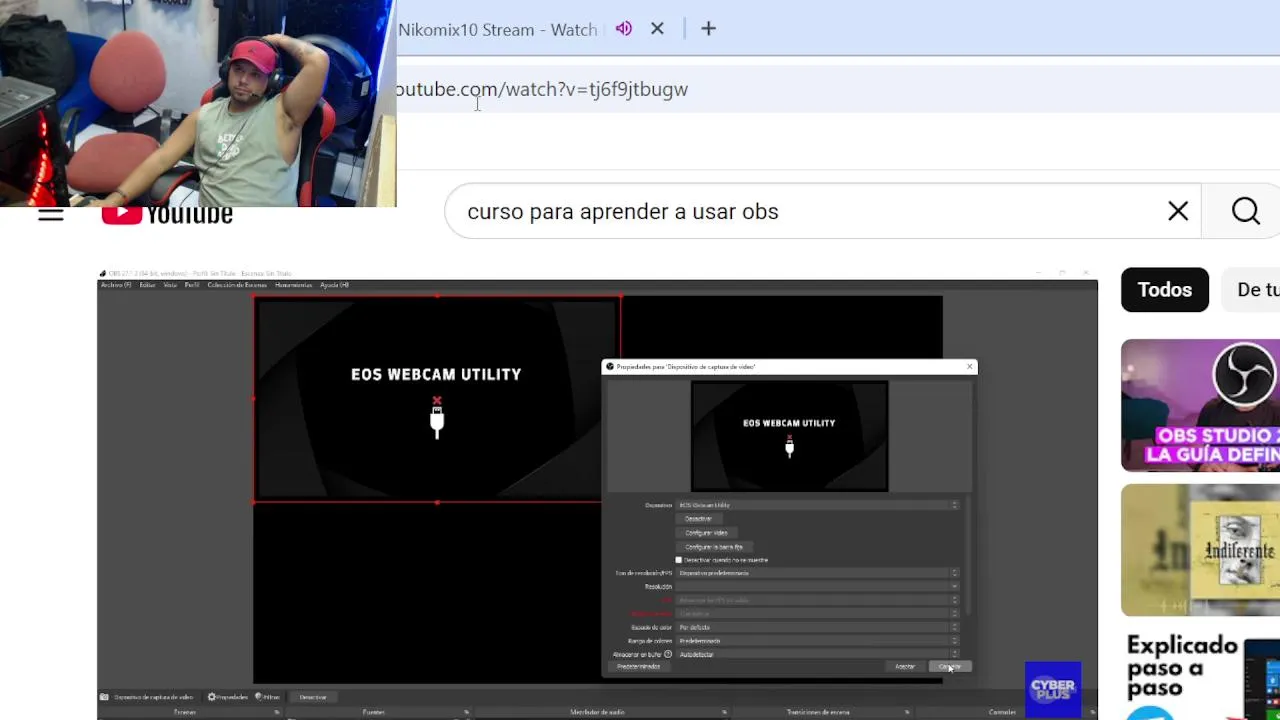
Task: Open Colección de Escenas menu in OBS
Action: 237,285
